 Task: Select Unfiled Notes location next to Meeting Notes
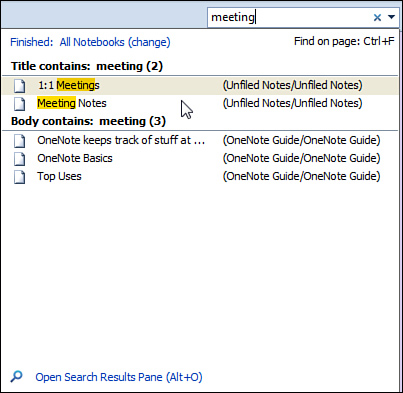click(292, 103)
